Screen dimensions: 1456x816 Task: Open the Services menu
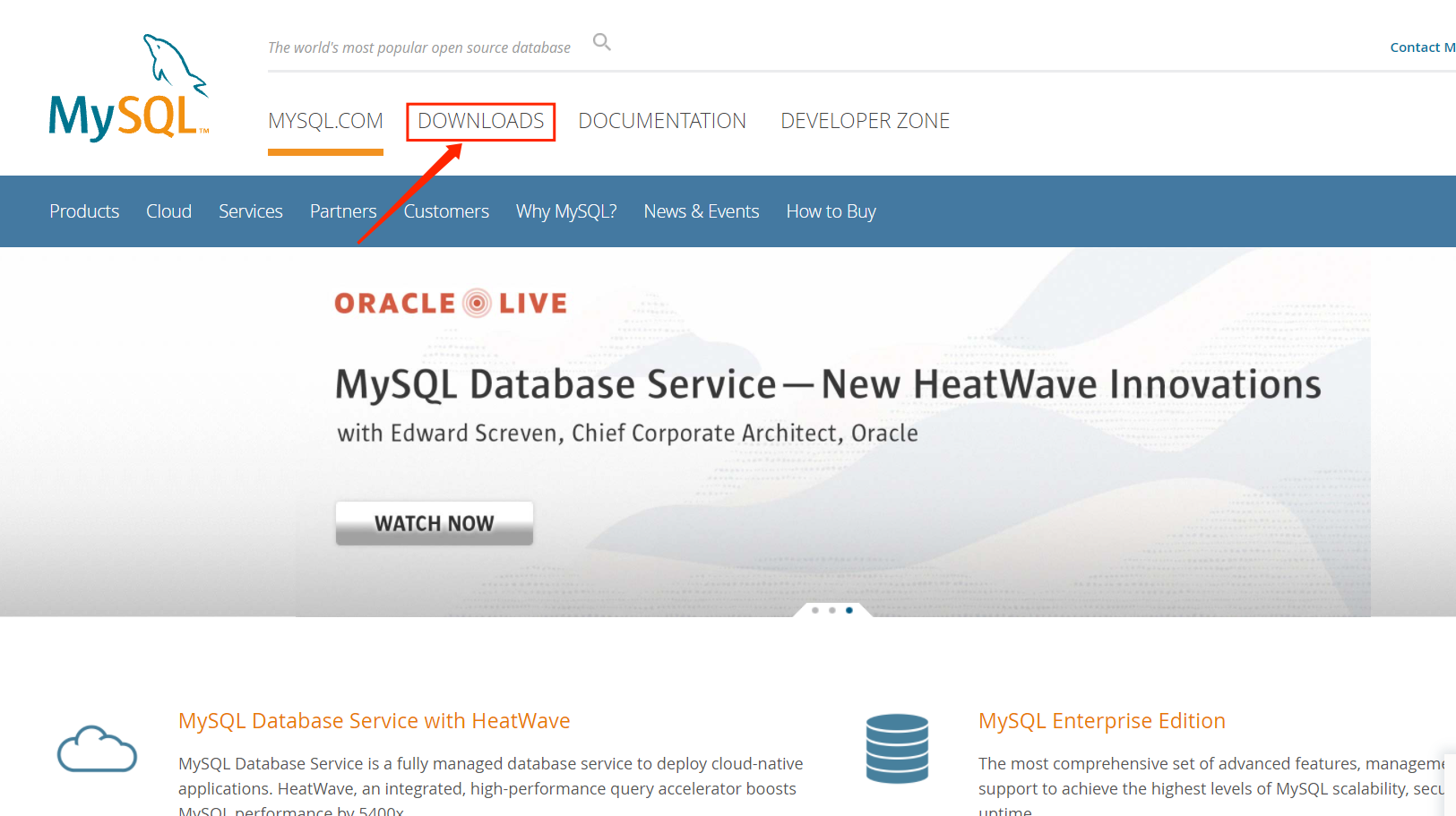(x=251, y=211)
